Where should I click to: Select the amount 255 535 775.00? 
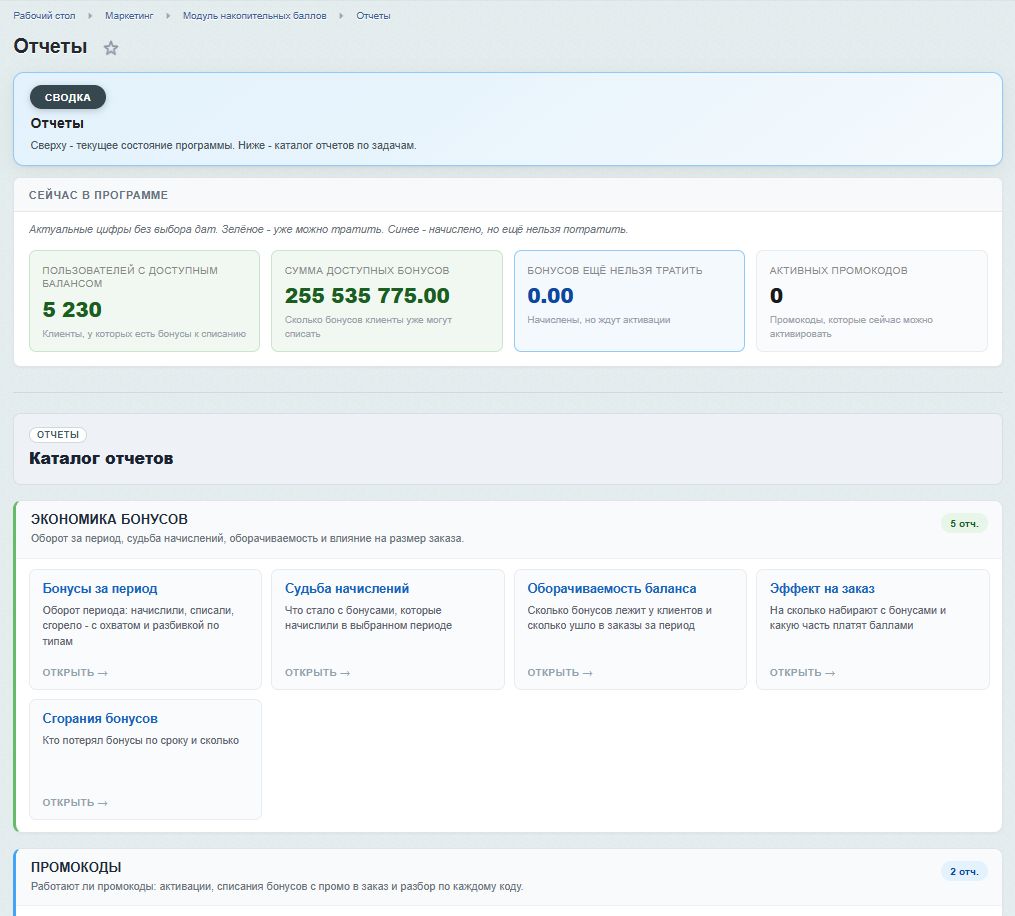pos(367,295)
